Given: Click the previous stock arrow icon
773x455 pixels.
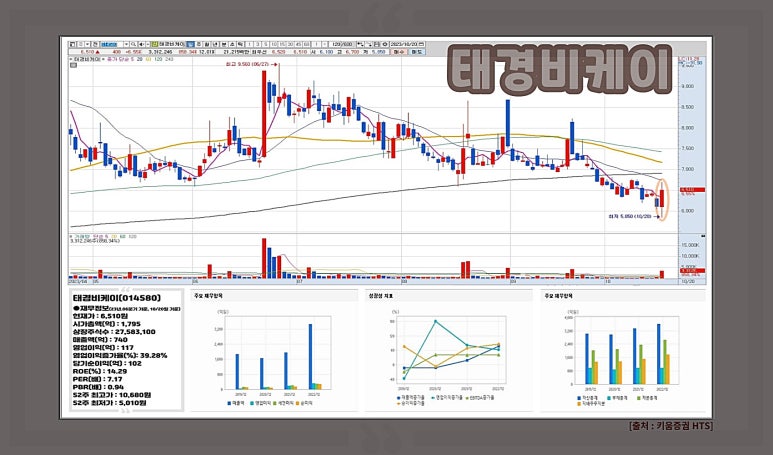Looking at the screenshot, I should tap(141, 44).
